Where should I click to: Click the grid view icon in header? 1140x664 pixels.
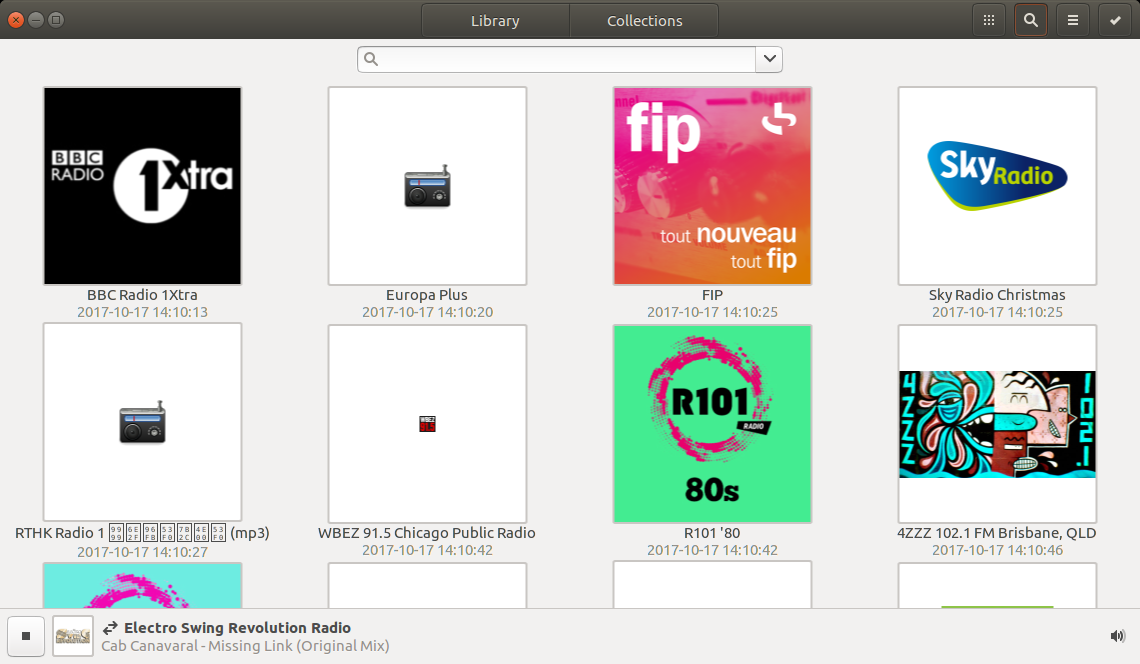point(988,20)
